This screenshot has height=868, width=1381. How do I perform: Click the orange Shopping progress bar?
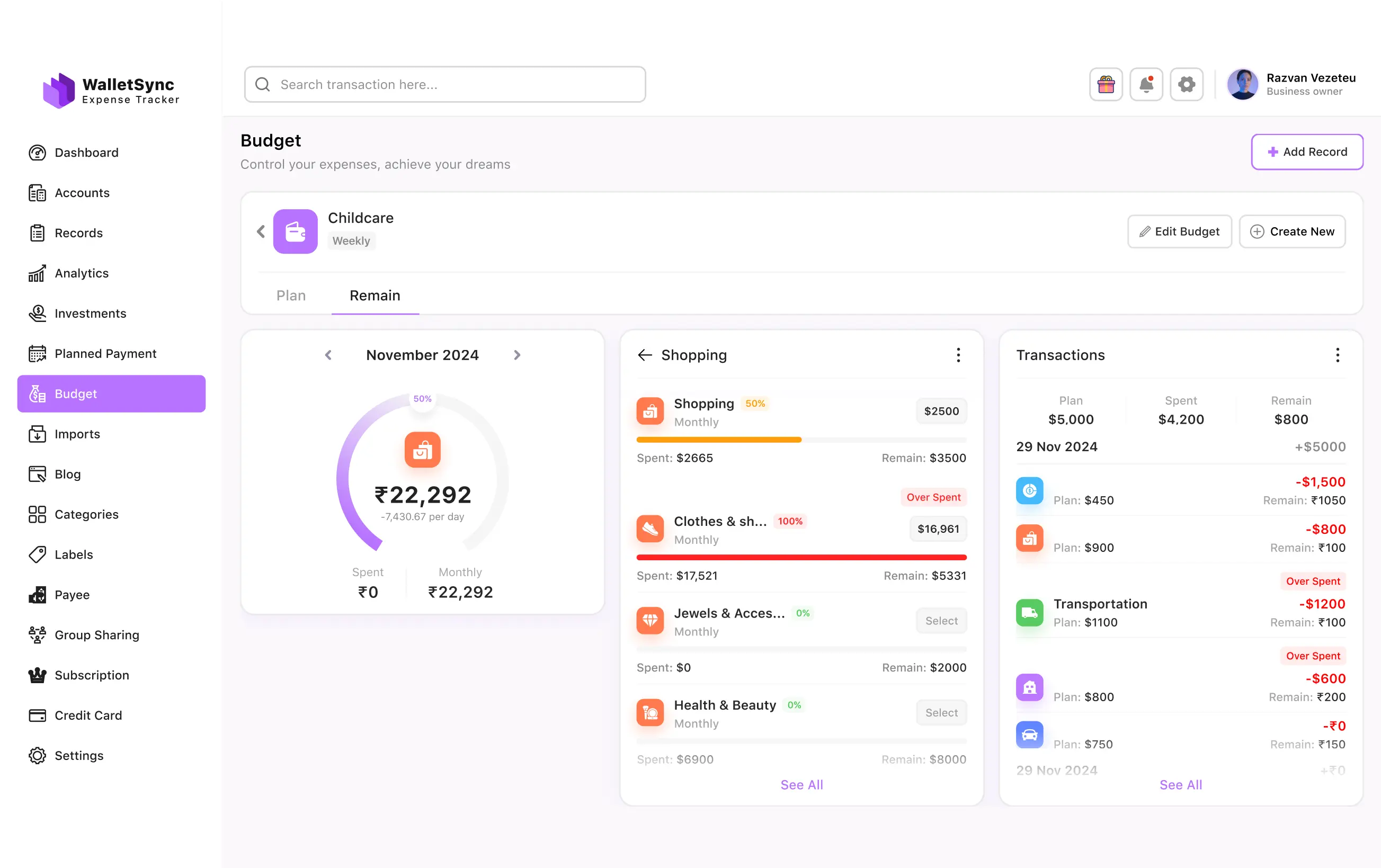[x=718, y=440]
